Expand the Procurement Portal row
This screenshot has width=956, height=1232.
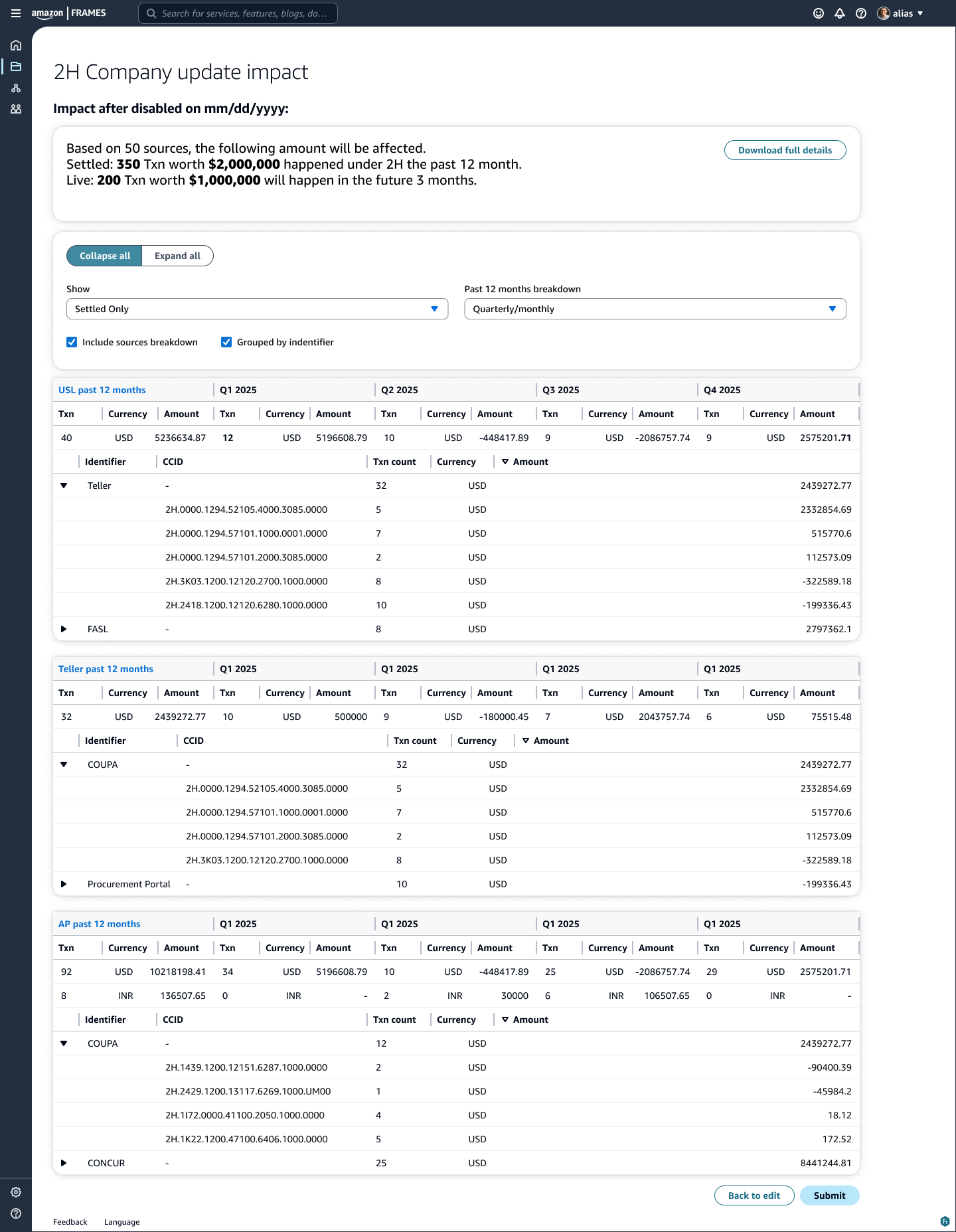(x=64, y=884)
